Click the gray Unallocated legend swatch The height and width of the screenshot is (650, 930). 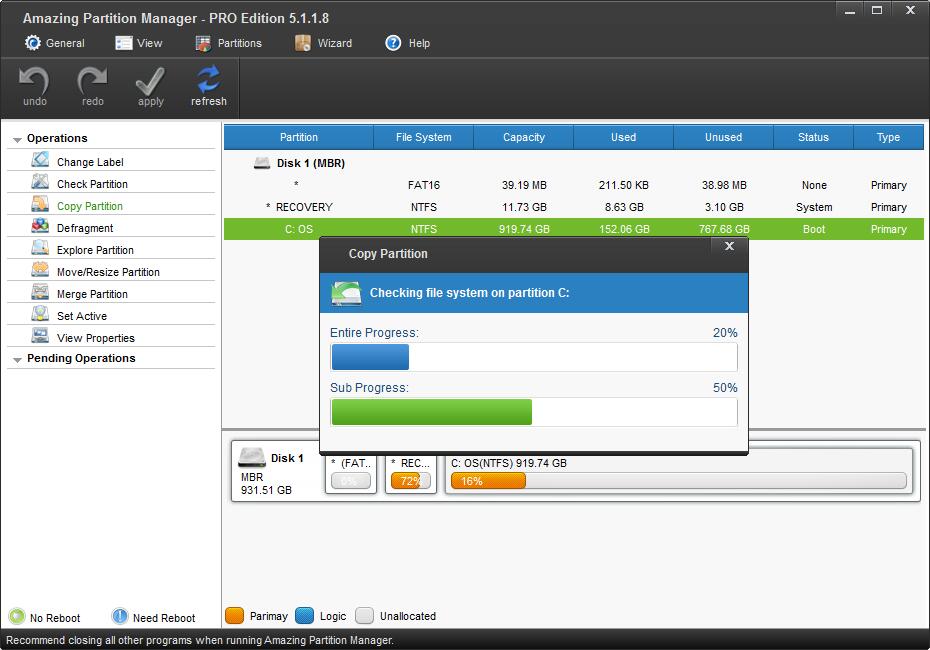click(364, 616)
